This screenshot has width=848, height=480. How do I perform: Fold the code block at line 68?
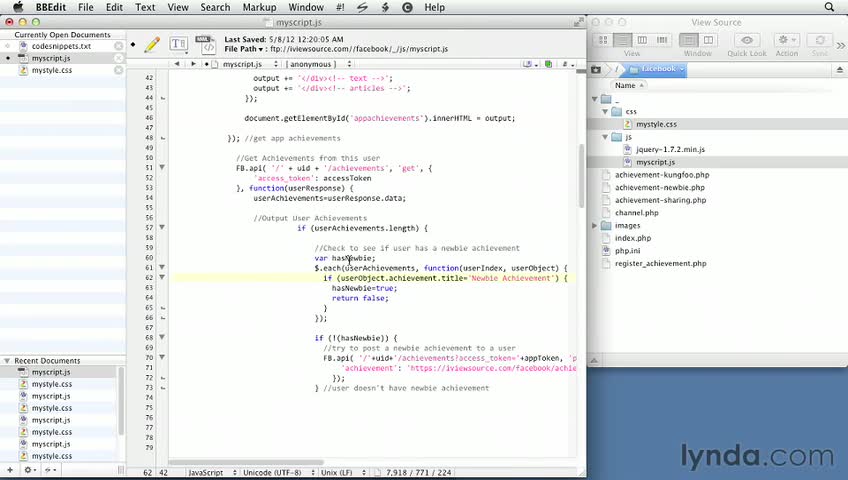coord(162,338)
